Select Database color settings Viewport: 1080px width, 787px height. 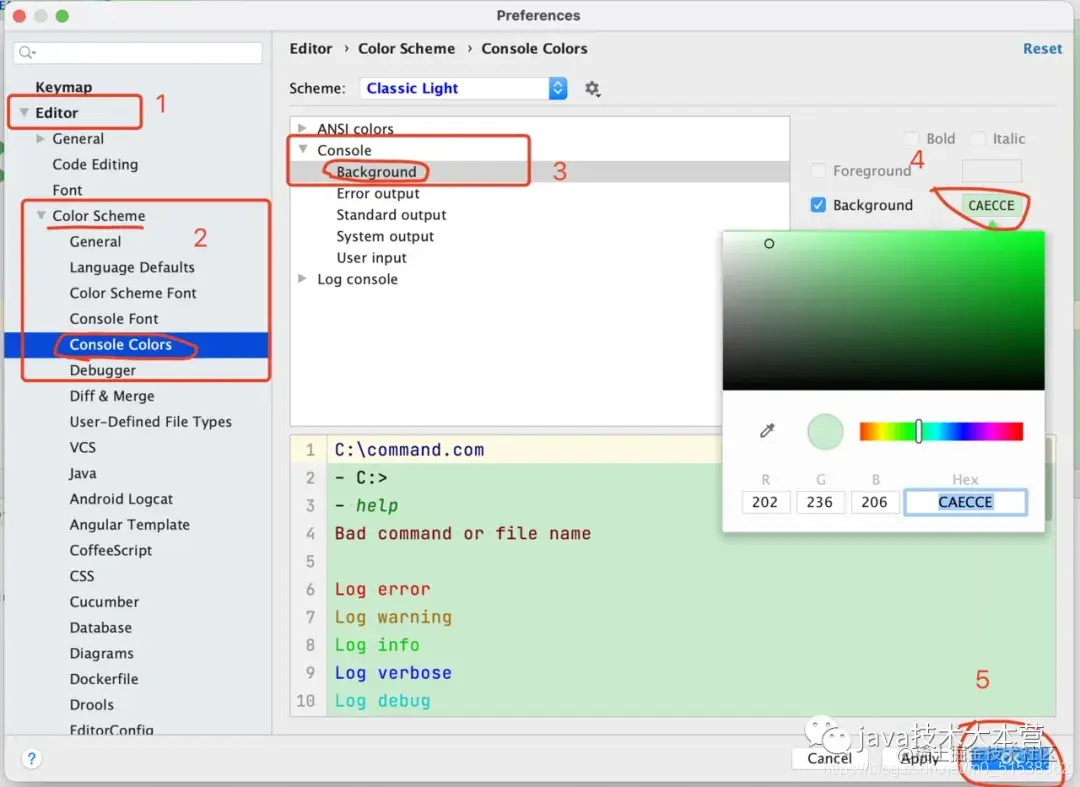[101, 627]
